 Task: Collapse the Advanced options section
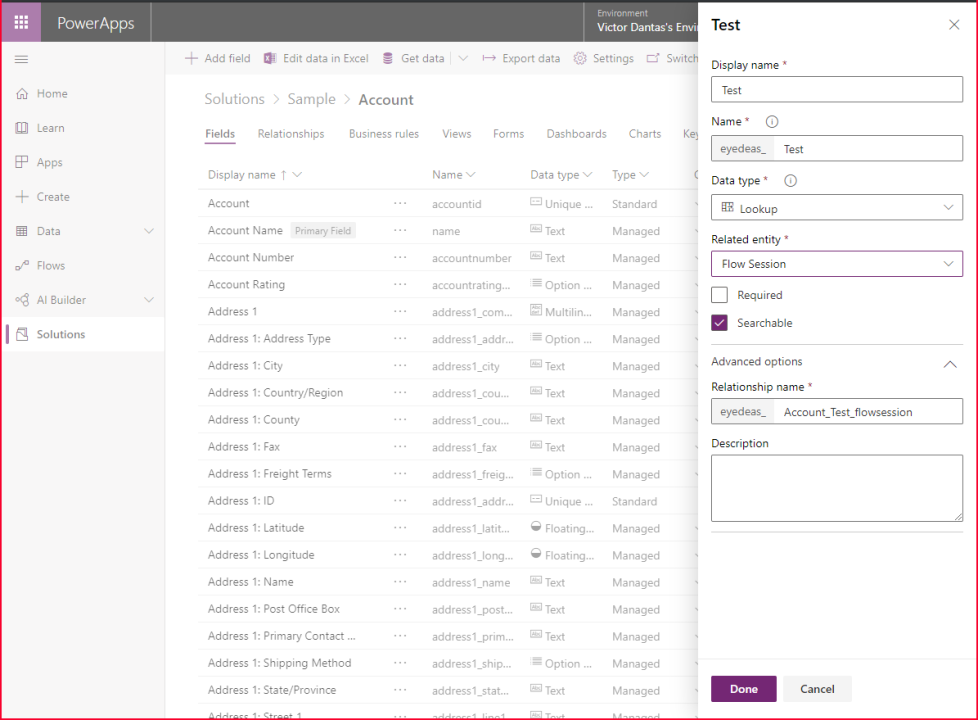coord(949,364)
